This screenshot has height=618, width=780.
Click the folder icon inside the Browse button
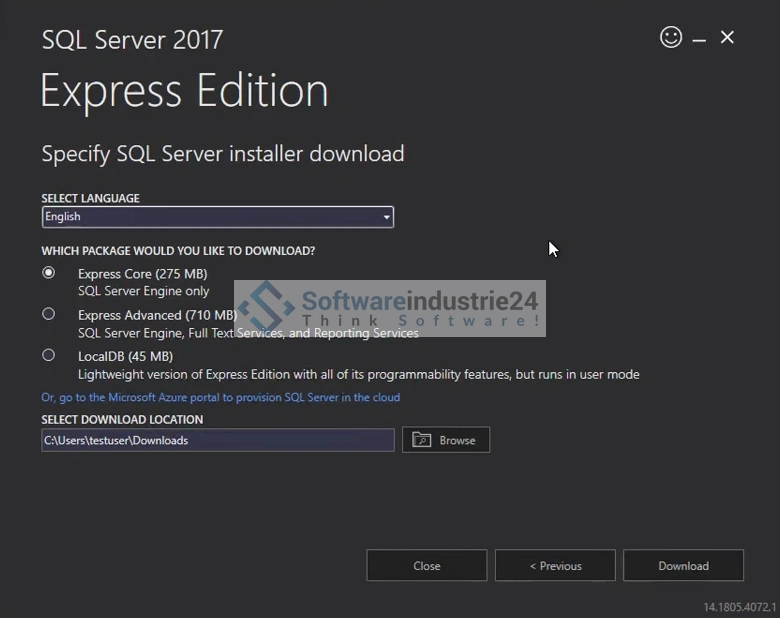422,440
